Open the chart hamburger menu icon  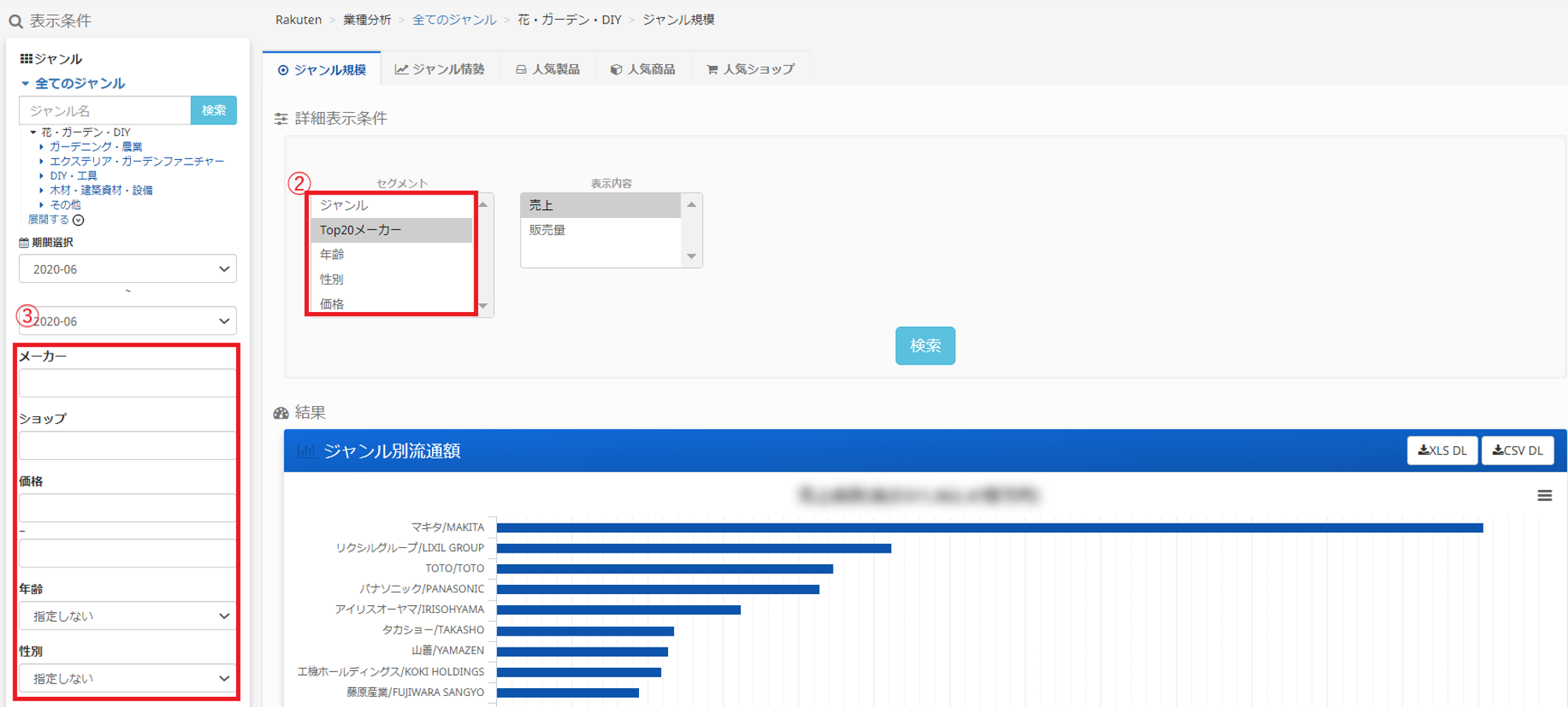[x=1544, y=495]
